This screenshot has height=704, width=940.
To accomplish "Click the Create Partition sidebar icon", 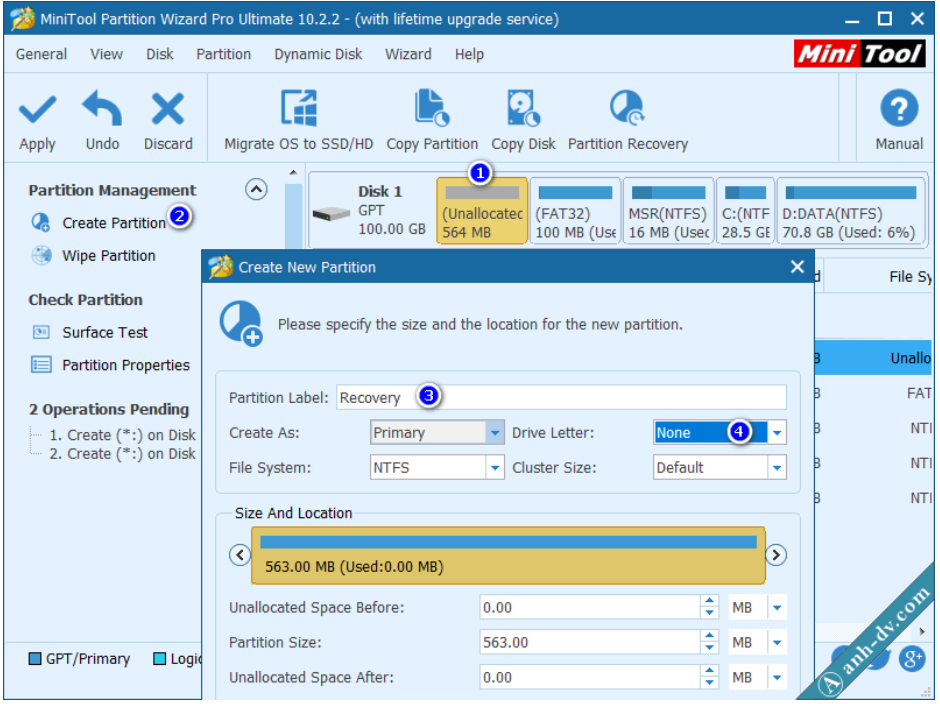I will [41, 222].
